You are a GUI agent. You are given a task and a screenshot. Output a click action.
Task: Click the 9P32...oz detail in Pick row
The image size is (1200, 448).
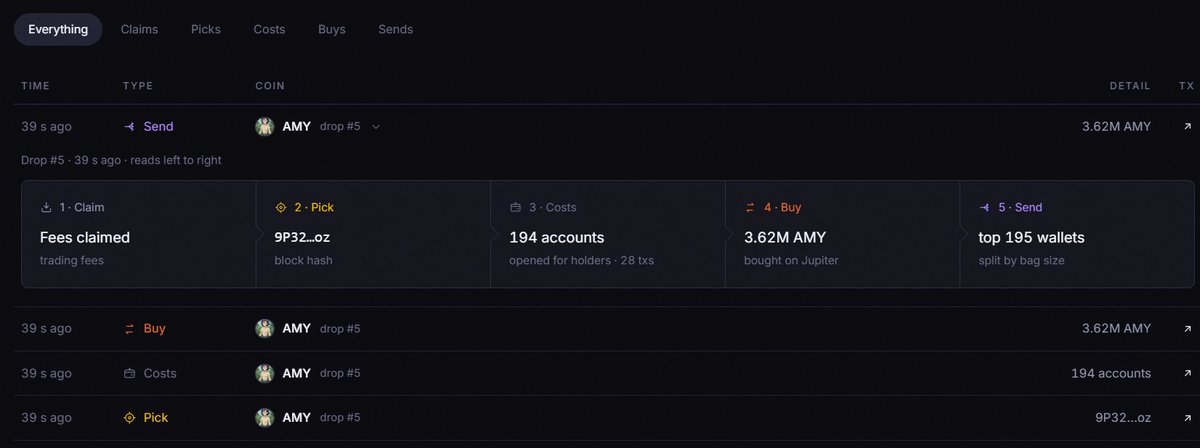coord(1123,418)
